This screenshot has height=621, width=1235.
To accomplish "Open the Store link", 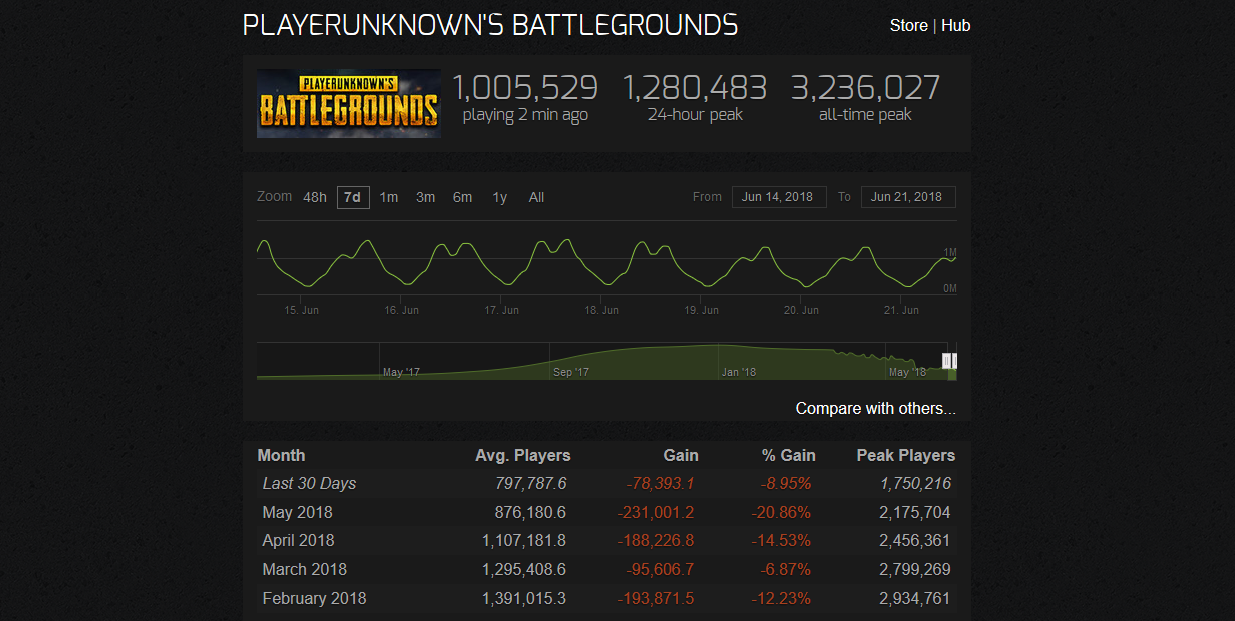I will click(x=908, y=25).
